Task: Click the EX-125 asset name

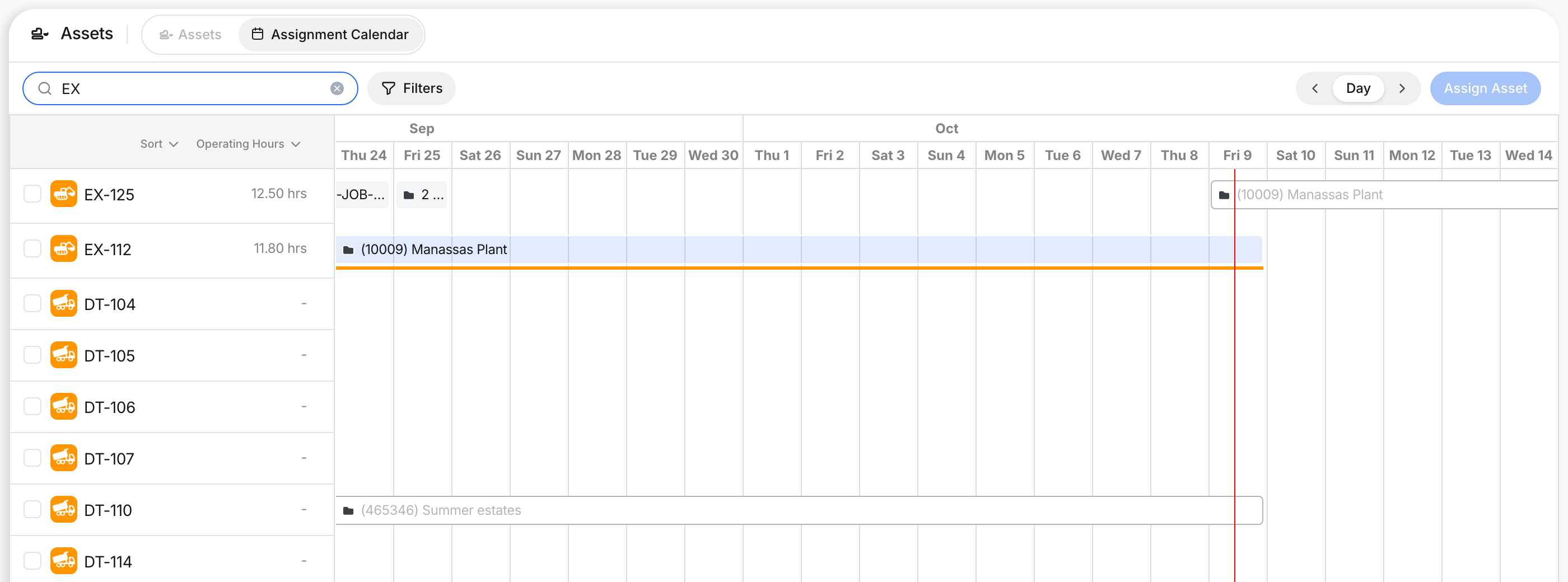Action: click(109, 195)
